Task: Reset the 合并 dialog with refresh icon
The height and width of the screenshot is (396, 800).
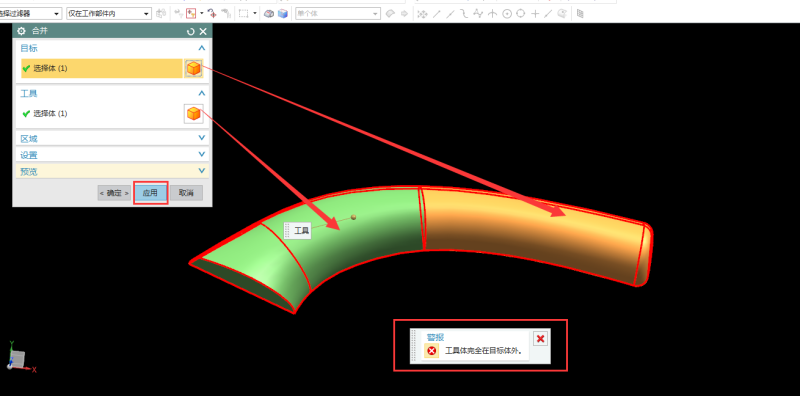Action: point(191,32)
